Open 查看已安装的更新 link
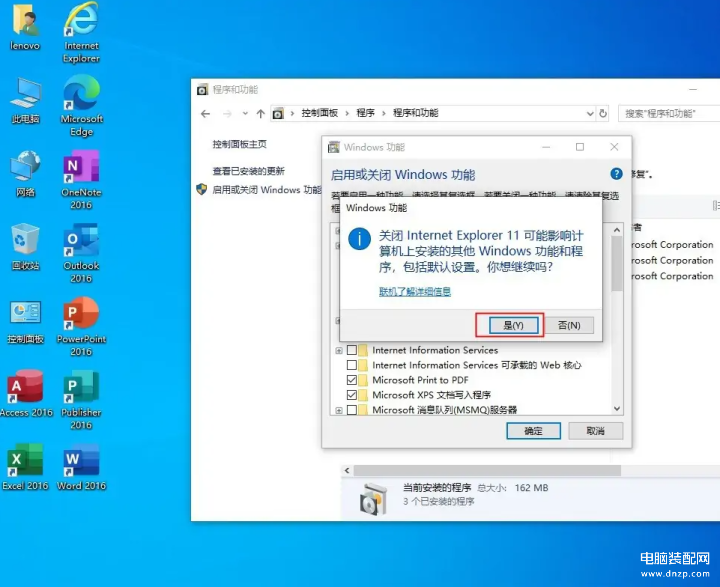This screenshot has width=720, height=587. tap(248, 171)
